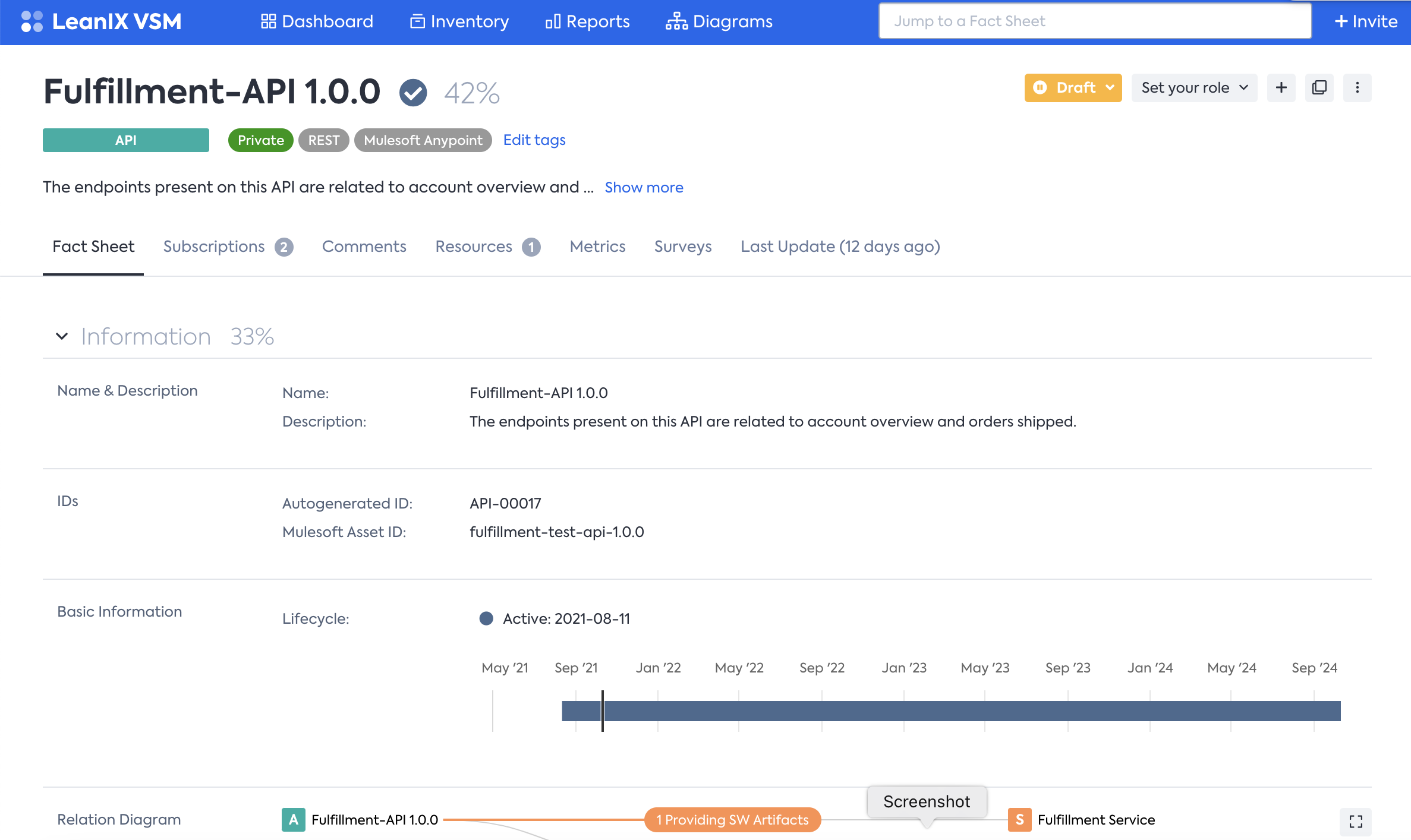Click the plus add button
This screenshot has width=1411, height=840.
[1281, 88]
